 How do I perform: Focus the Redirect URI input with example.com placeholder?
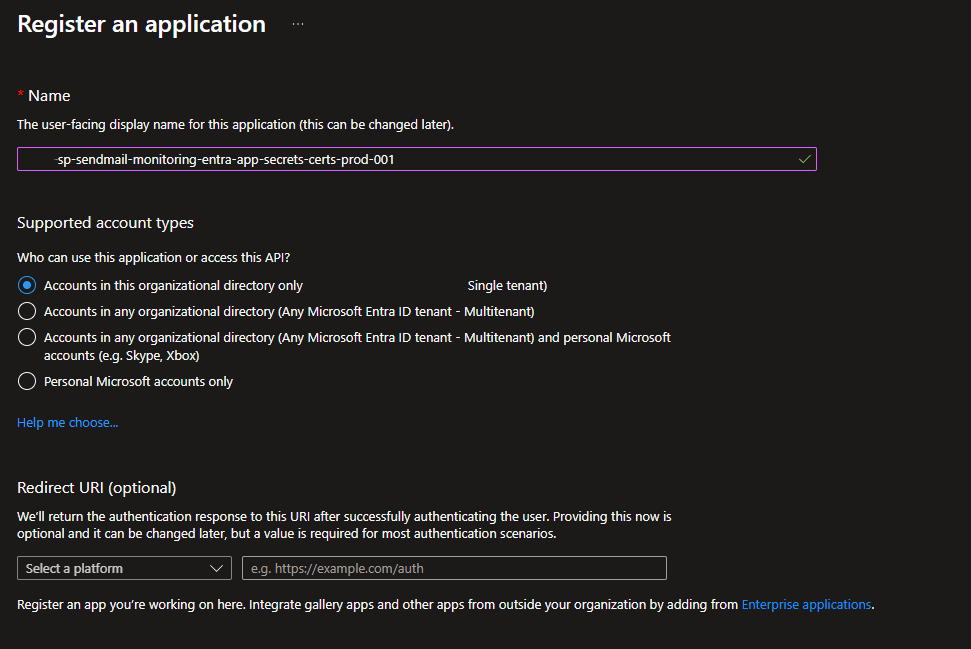(x=454, y=568)
